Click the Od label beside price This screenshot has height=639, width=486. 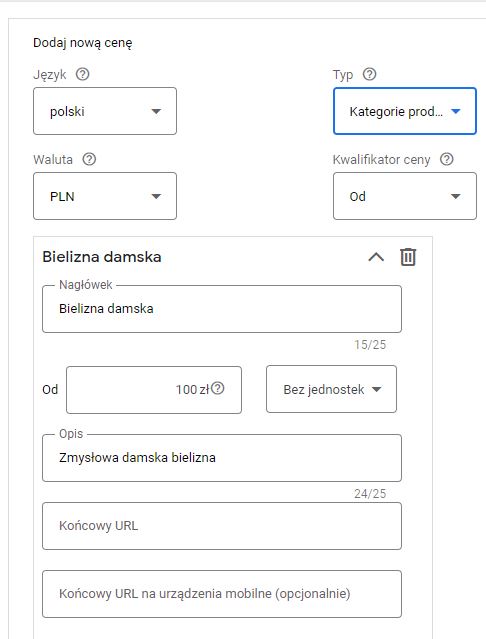click(50, 390)
